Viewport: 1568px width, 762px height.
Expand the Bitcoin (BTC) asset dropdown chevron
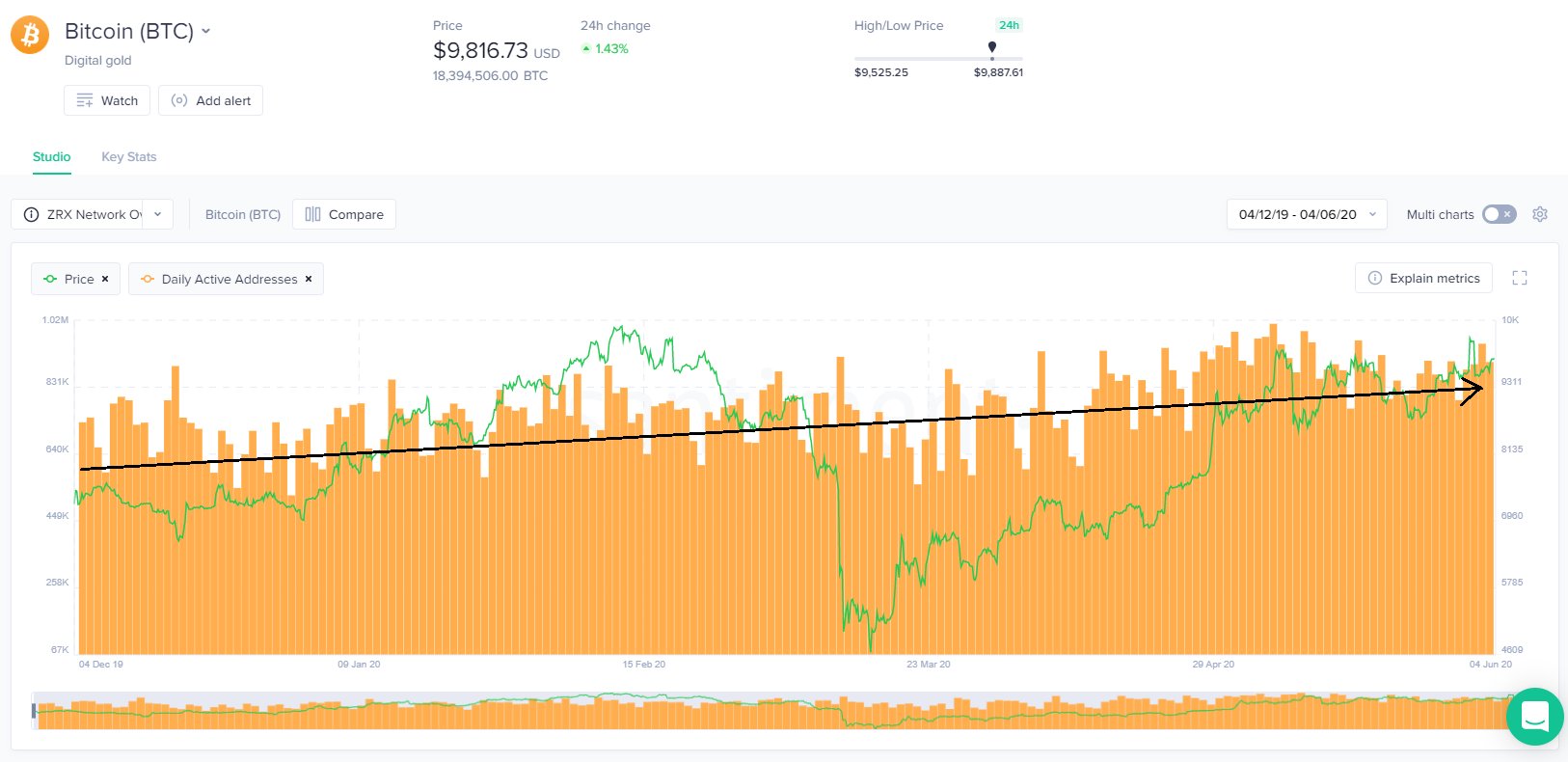pyautogui.click(x=205, y=32)
